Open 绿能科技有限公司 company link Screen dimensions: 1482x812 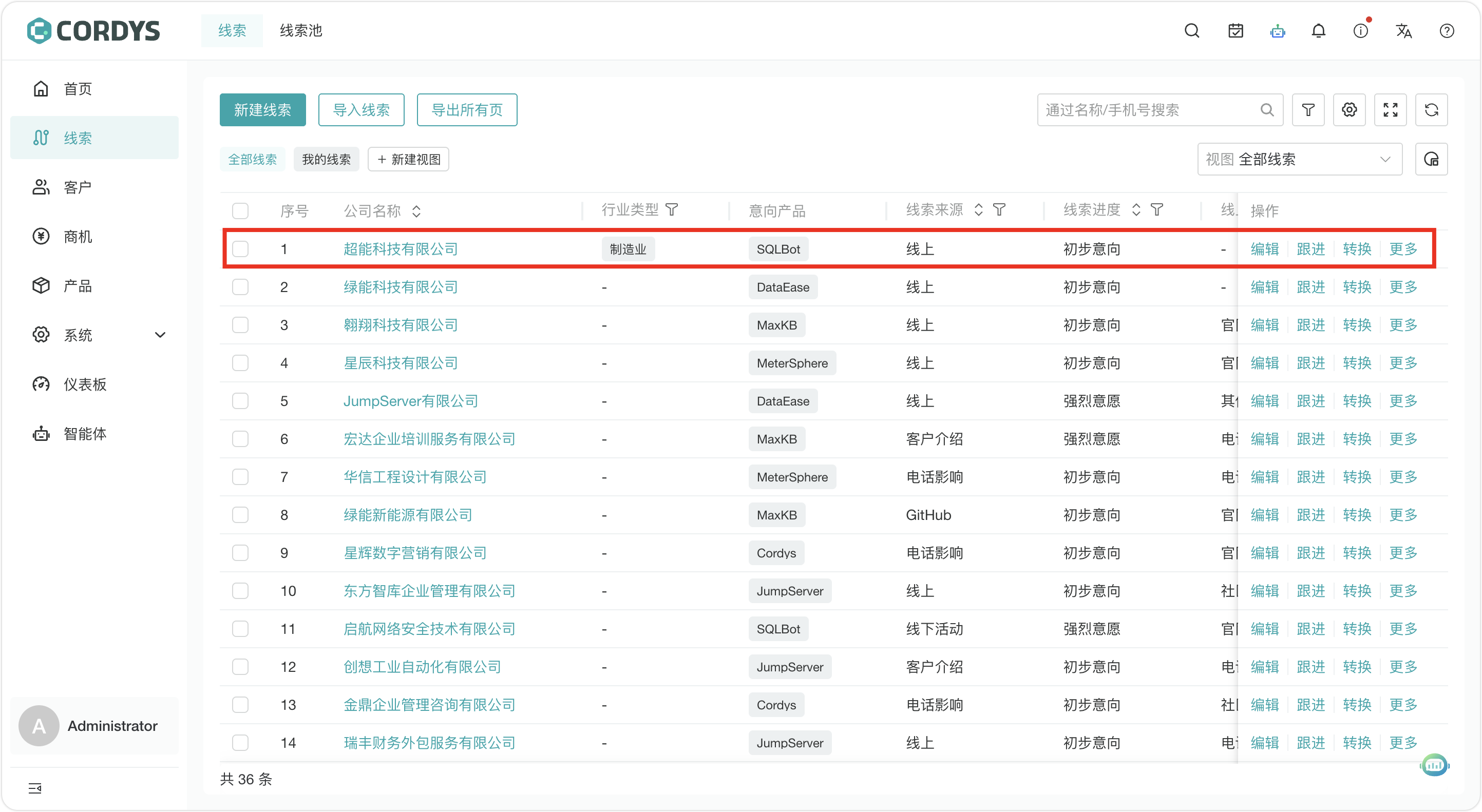pos(401,287)
